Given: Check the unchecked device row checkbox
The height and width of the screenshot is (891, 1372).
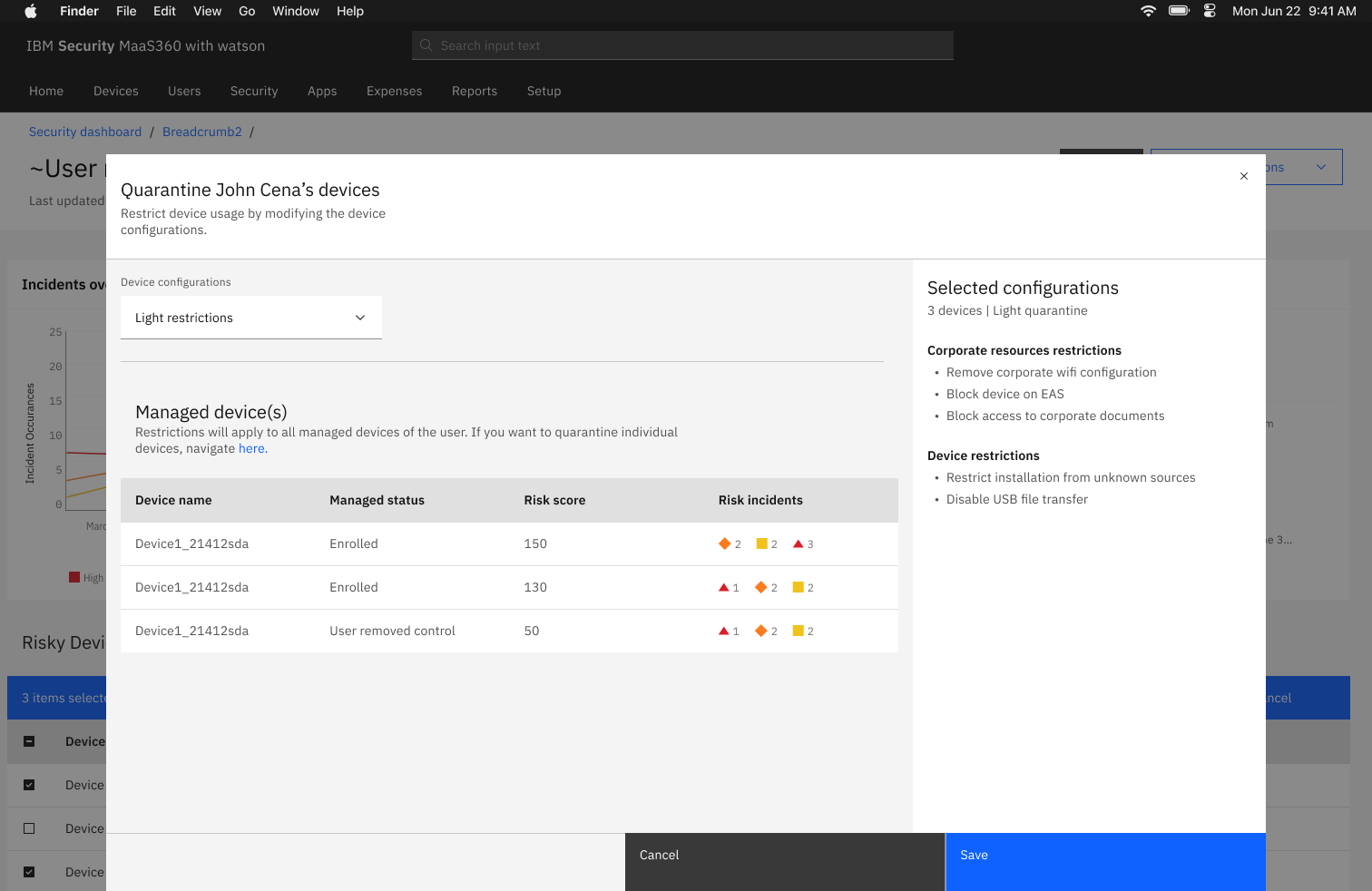Looking at the screenshot, I should (x=29, y=828).
